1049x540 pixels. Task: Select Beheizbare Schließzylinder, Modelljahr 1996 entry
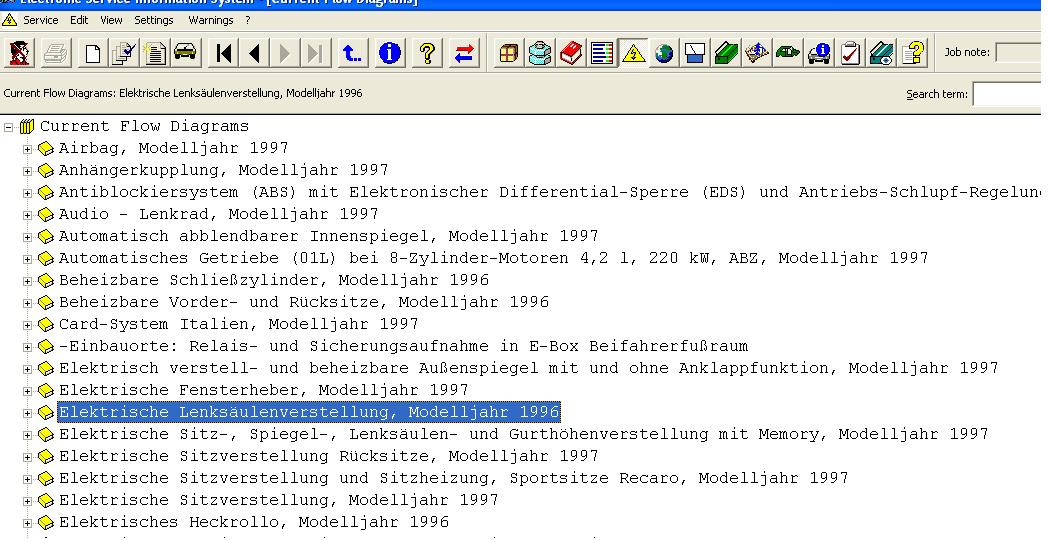[x=273, y=280]
